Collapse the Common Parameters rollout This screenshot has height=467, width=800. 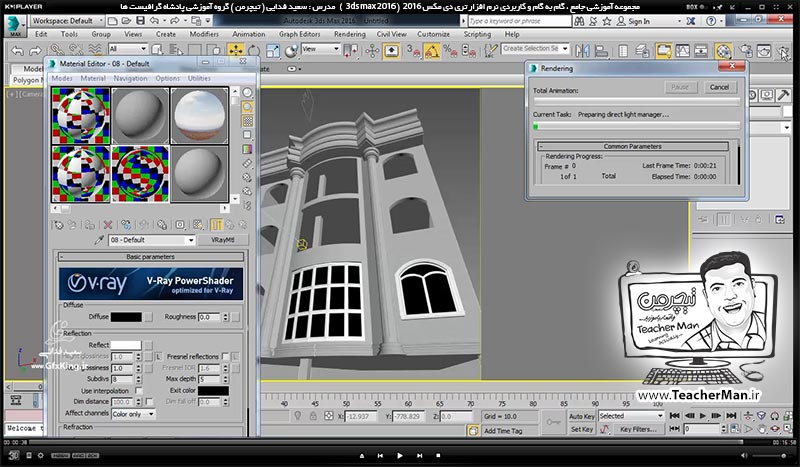[633, 146]
